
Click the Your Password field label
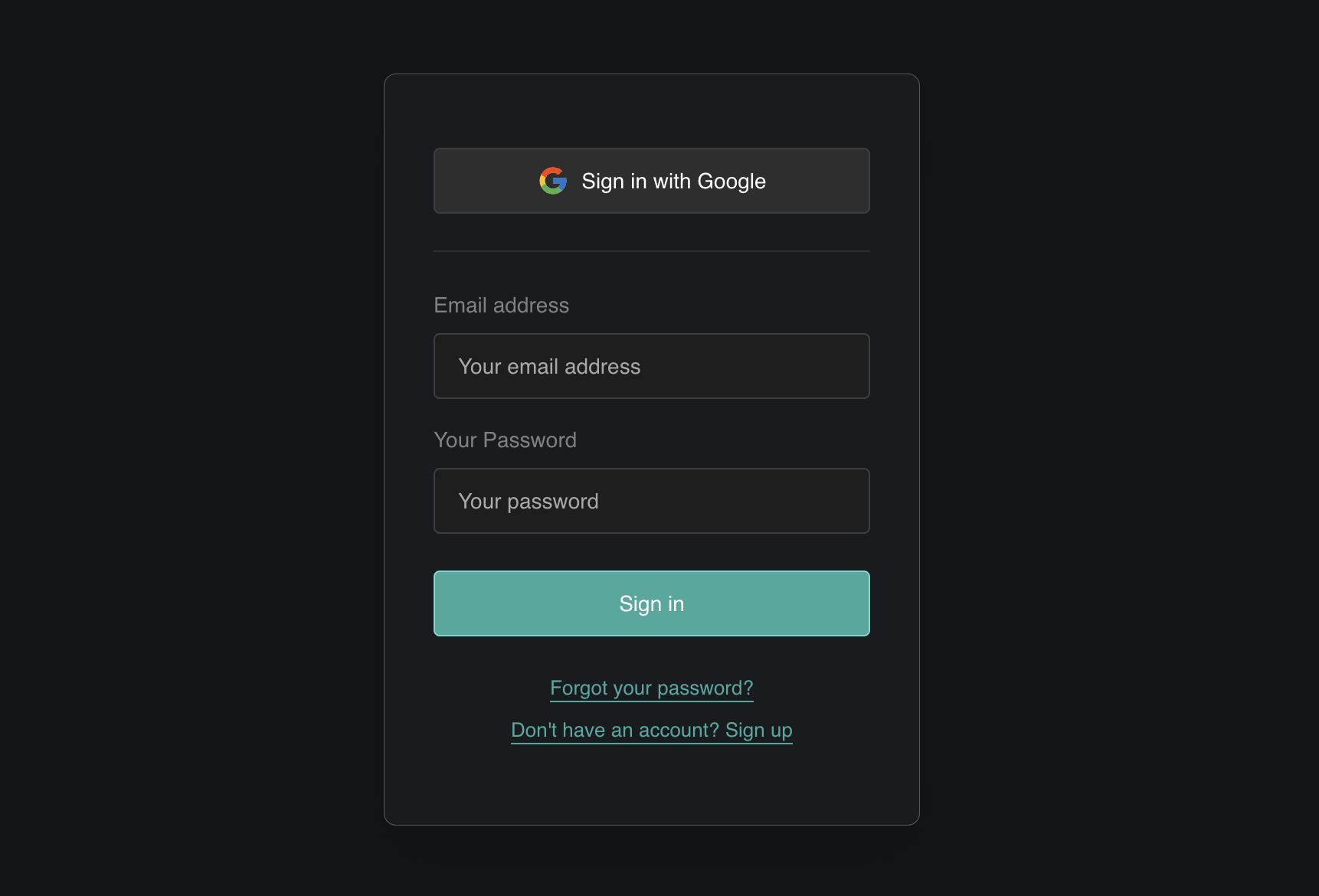click(505, 440)
